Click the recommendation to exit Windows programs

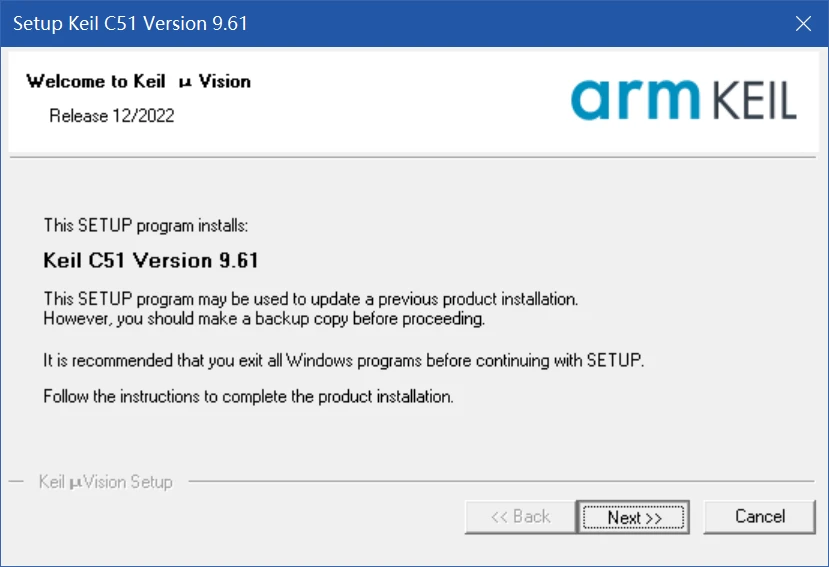click(343, 360)
